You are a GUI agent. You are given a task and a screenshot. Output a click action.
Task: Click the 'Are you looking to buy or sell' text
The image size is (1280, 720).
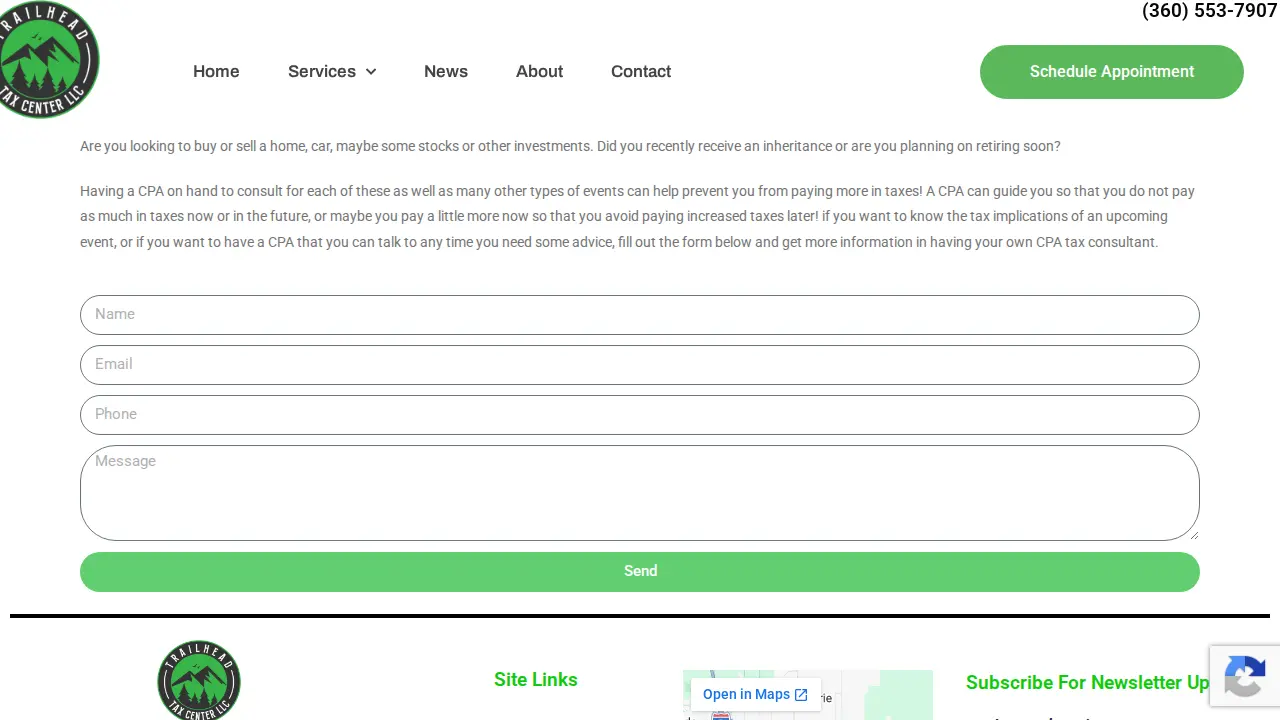(570, 146)
